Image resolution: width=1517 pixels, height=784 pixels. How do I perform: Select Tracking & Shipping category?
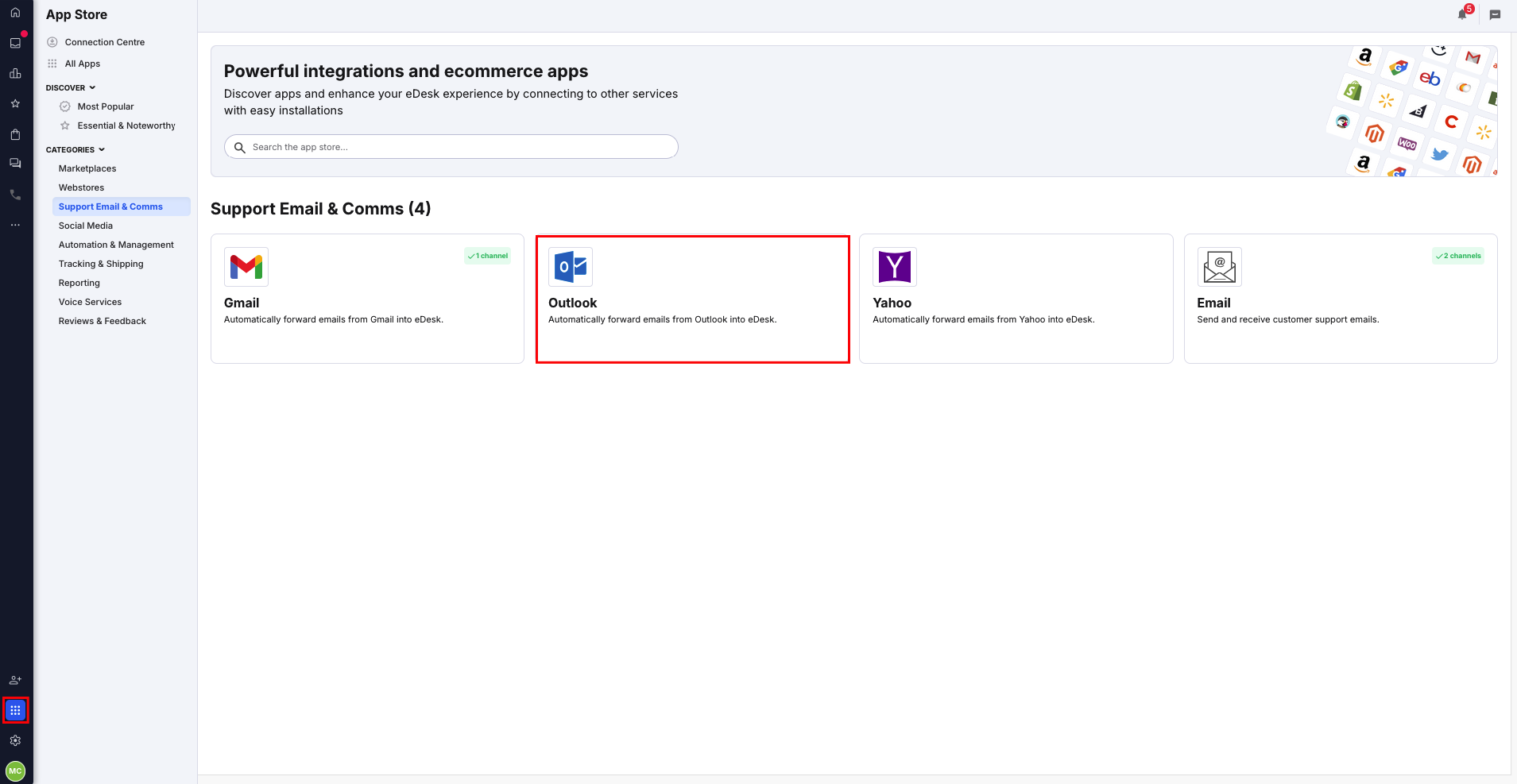(101, 264)
